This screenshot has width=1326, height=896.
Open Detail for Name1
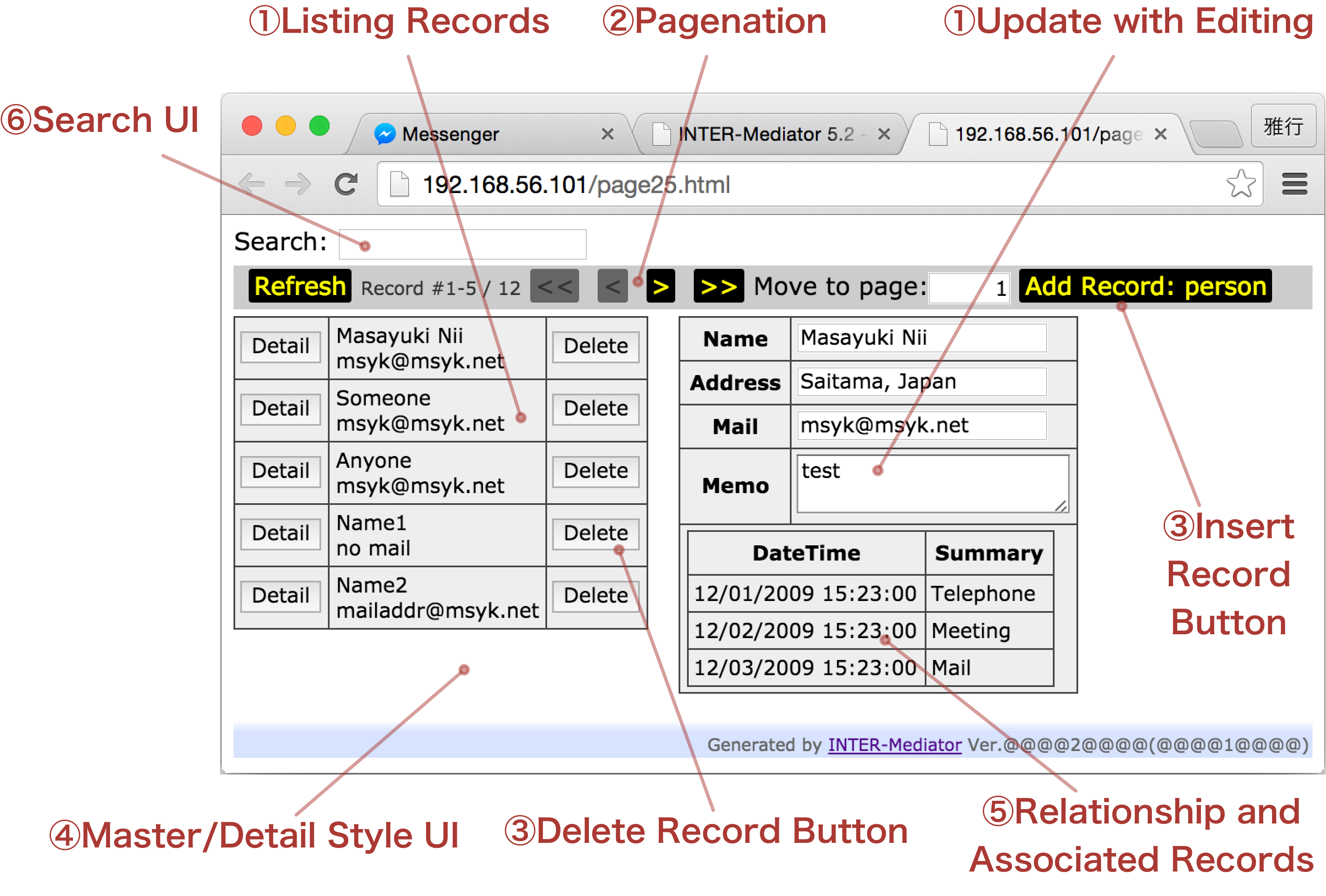coord(280,533)
